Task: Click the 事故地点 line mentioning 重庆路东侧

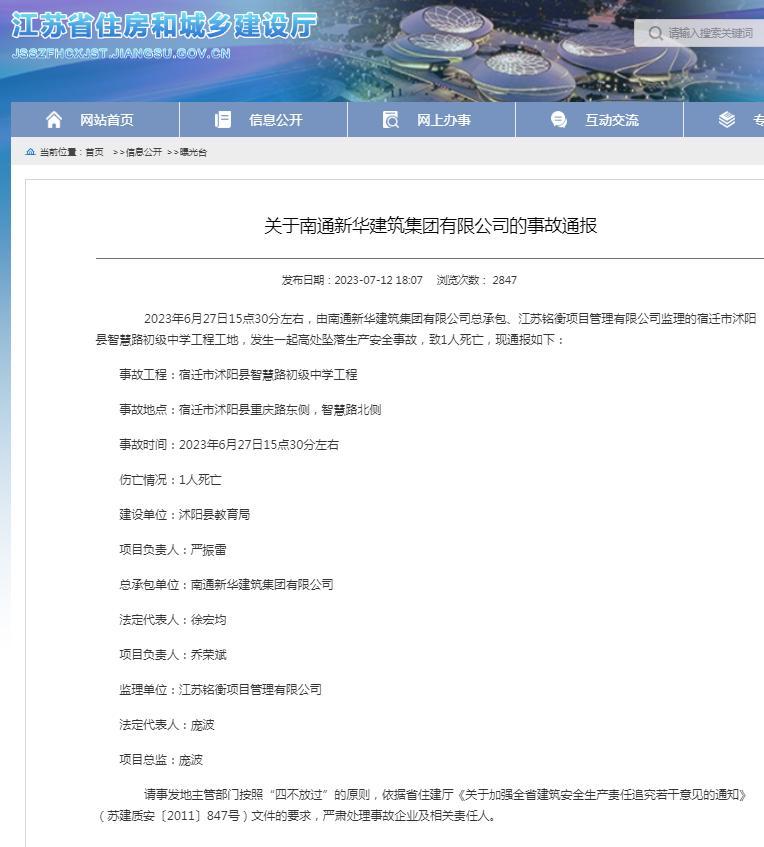Action: pyautogui.click(x=250, y=409)
